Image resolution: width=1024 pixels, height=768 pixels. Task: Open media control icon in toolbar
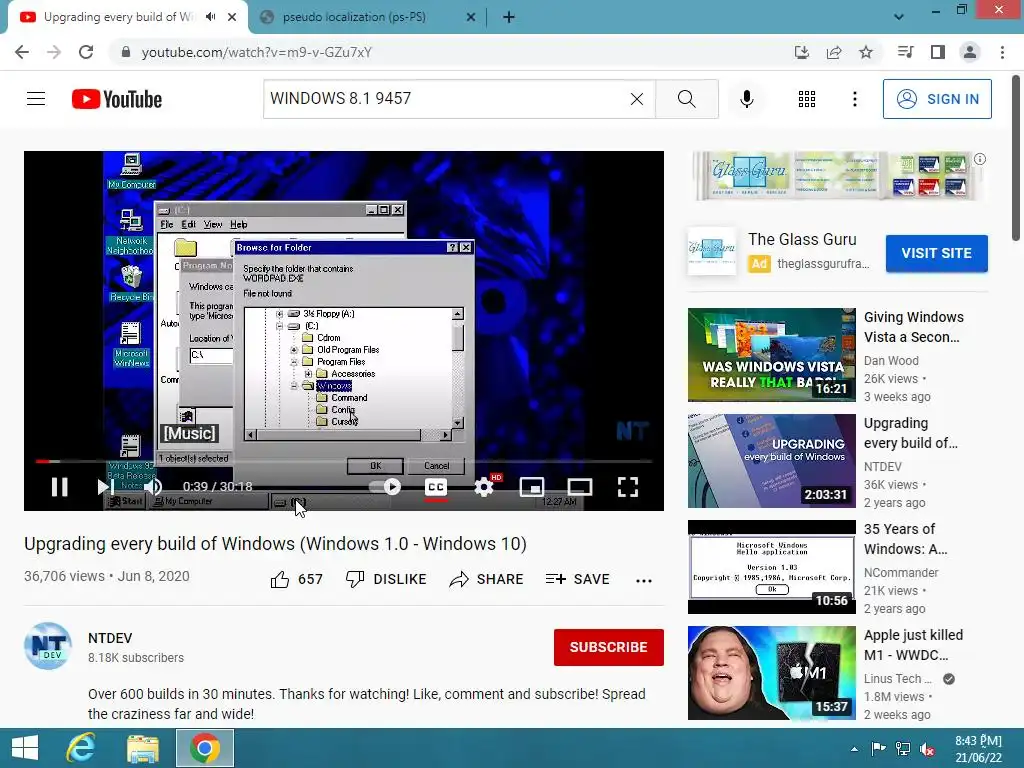coord(905,52)
